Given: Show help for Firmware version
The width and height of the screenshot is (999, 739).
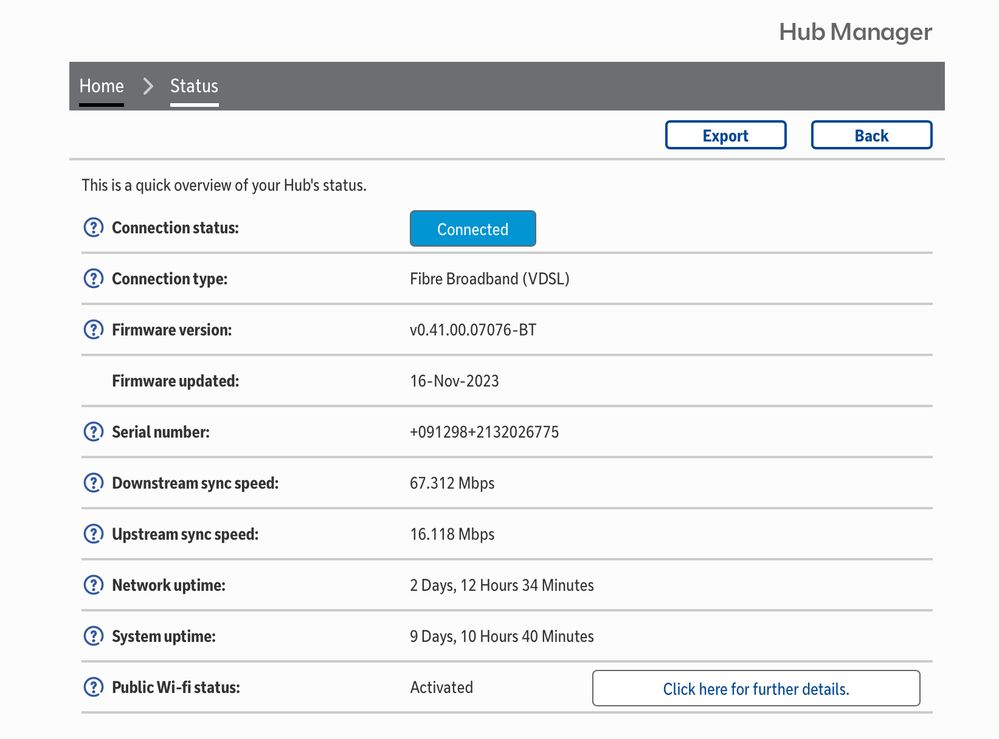Looking at the screenshot, I should [x=93, y=330].
